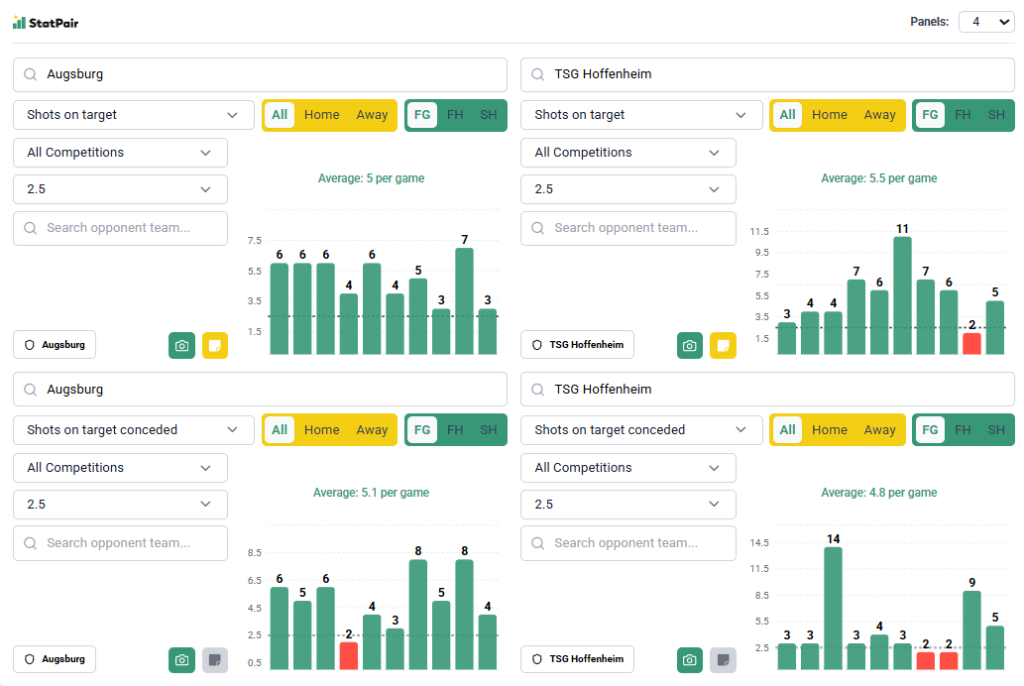This screenshot has height=686, width=1024.
Task: Switch to FH period in bottom Augsburg panel
Action: pos(455,430)
